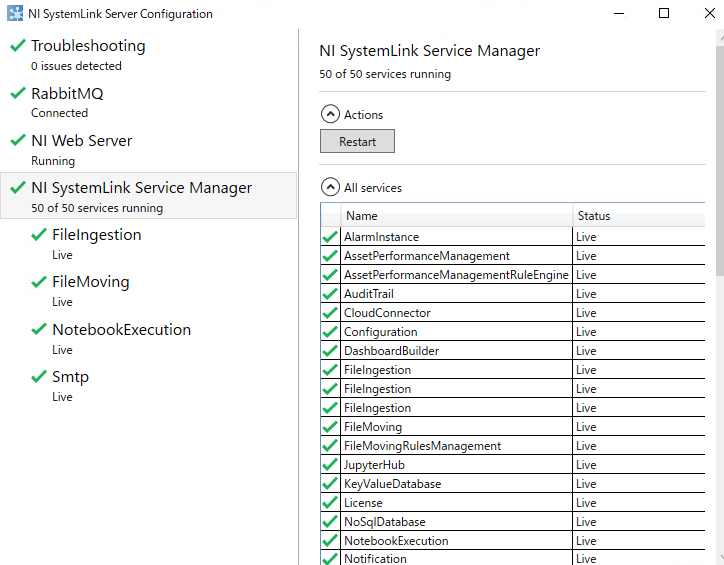Click the checkmark beside FileIngestion in sidebar
The width and height of the screenshot is (724, 565).
click(x=39, y=234)
